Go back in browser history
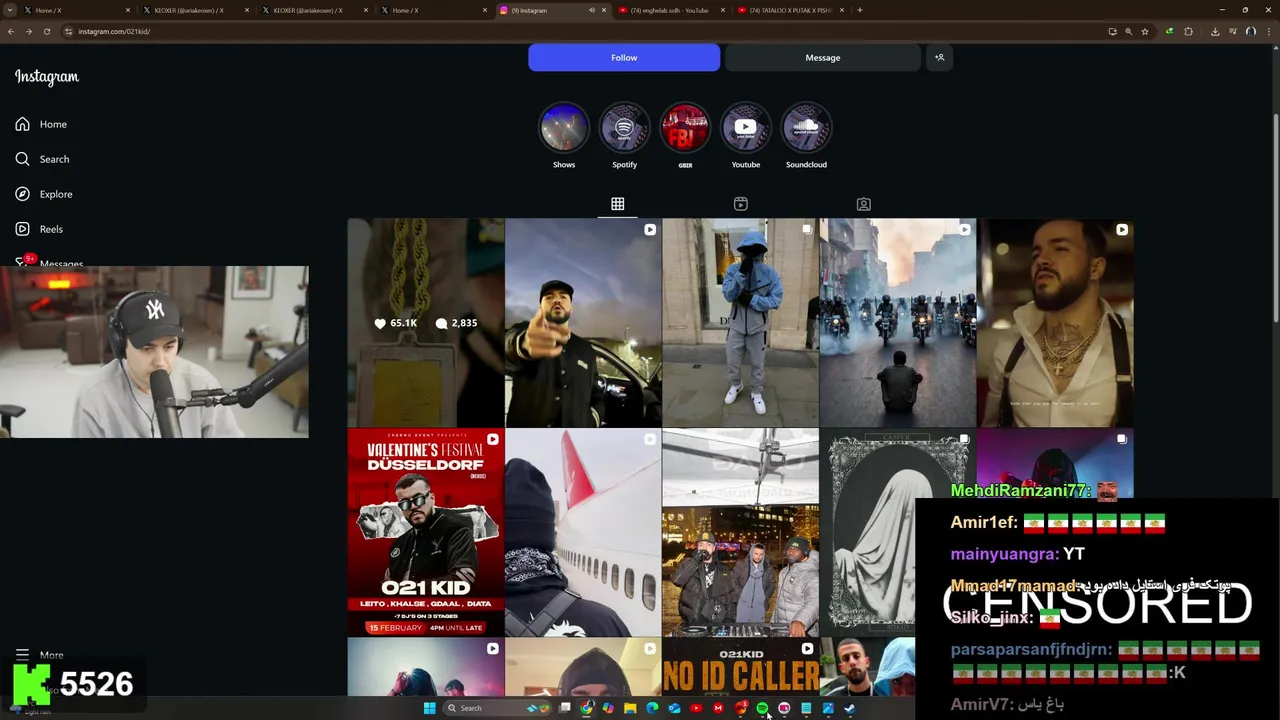Image resolution: width=1280 pixels, height=720 pixels. [11, 31]
